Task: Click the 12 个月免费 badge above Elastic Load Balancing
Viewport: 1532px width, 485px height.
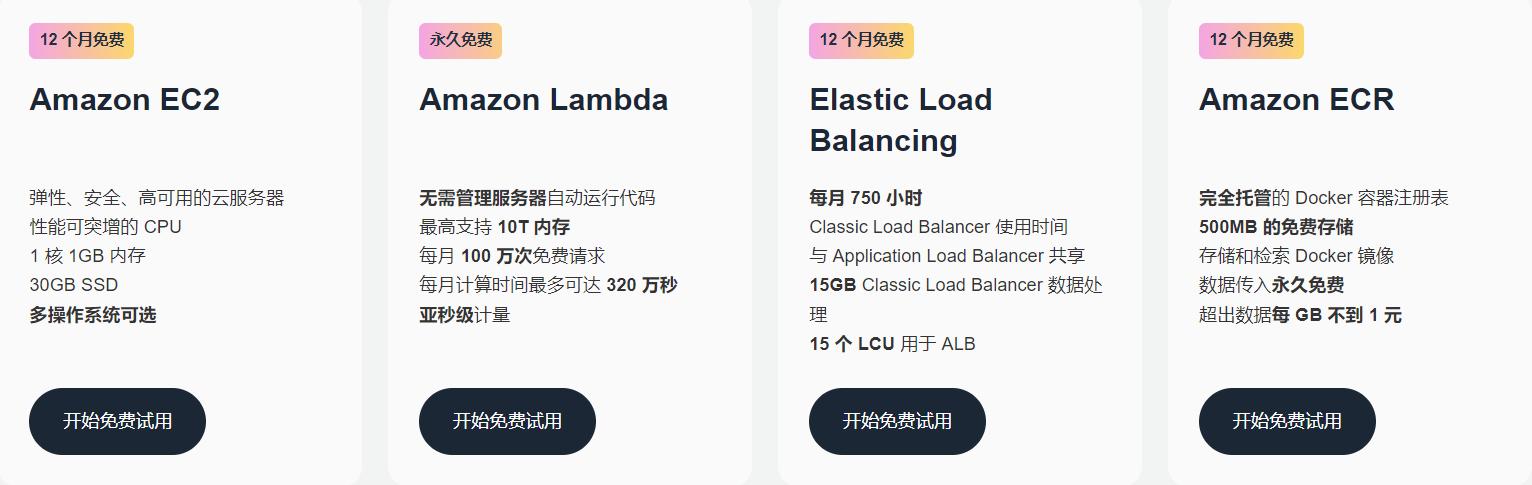Action: (861, 41)
